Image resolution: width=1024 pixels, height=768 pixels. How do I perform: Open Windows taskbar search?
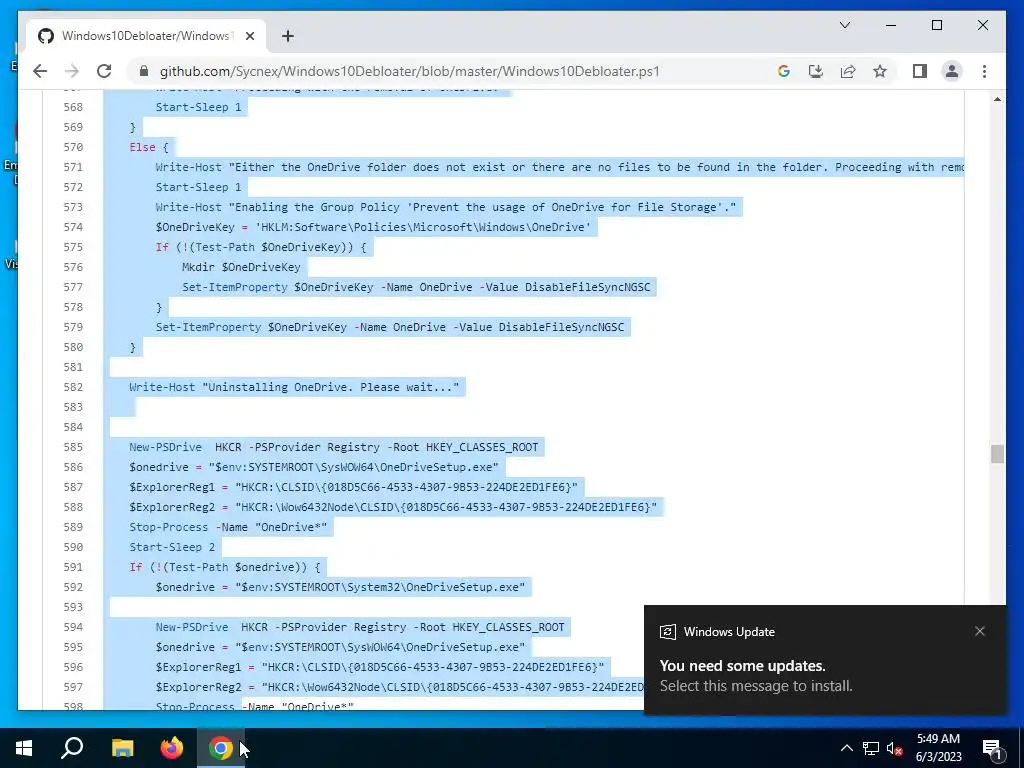pos(72,748)
